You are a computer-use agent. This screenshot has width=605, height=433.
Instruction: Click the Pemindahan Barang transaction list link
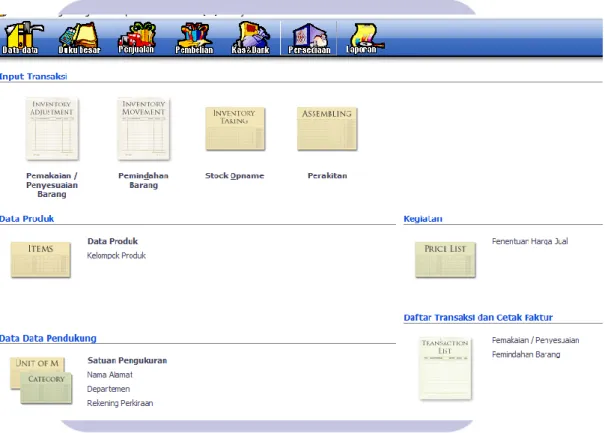click(526, 354)
